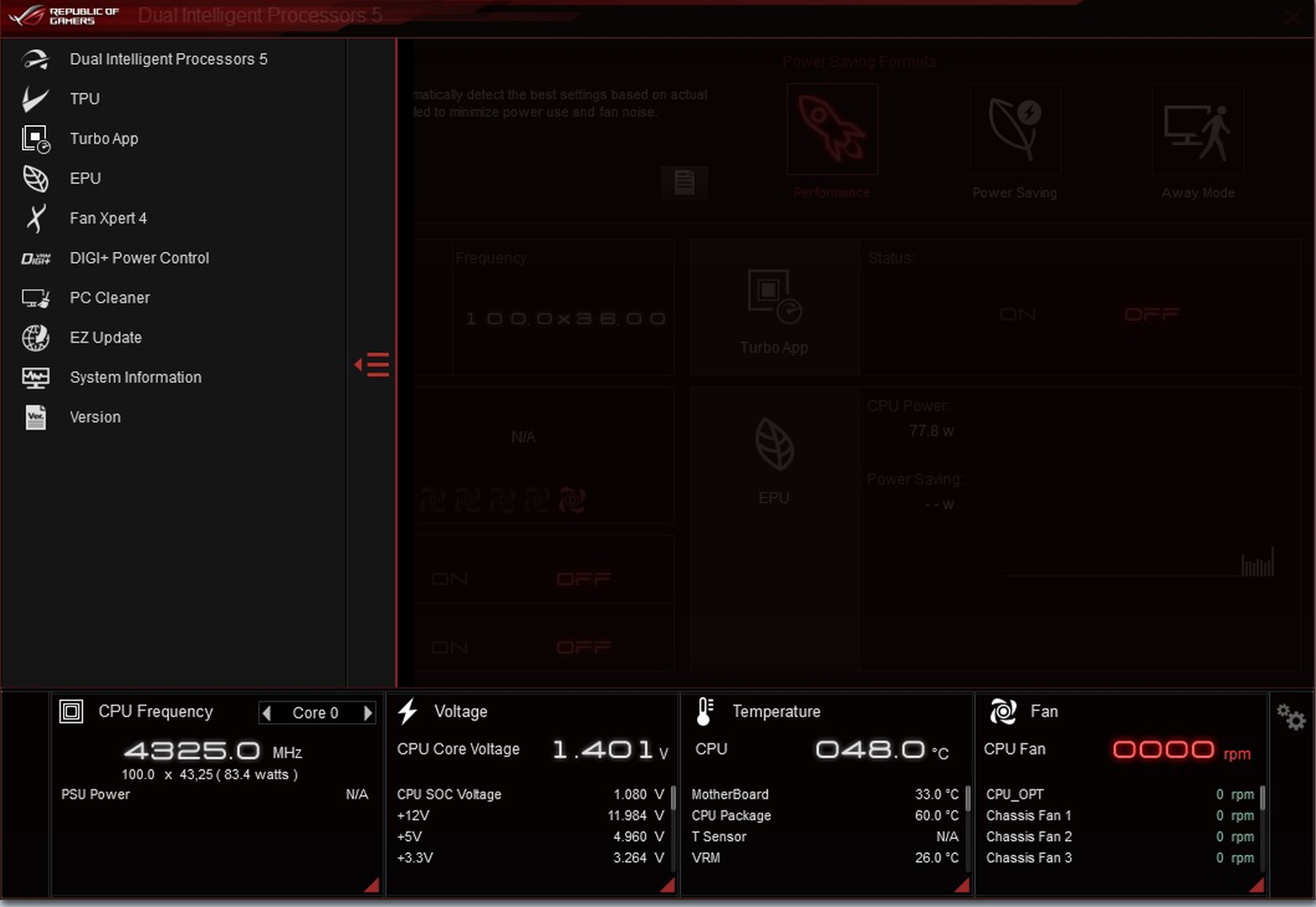The height and width of the screenshot is (907, 1316).
Task: Click the VRM 26.0 °C row
Action: [x=825, y=857]
